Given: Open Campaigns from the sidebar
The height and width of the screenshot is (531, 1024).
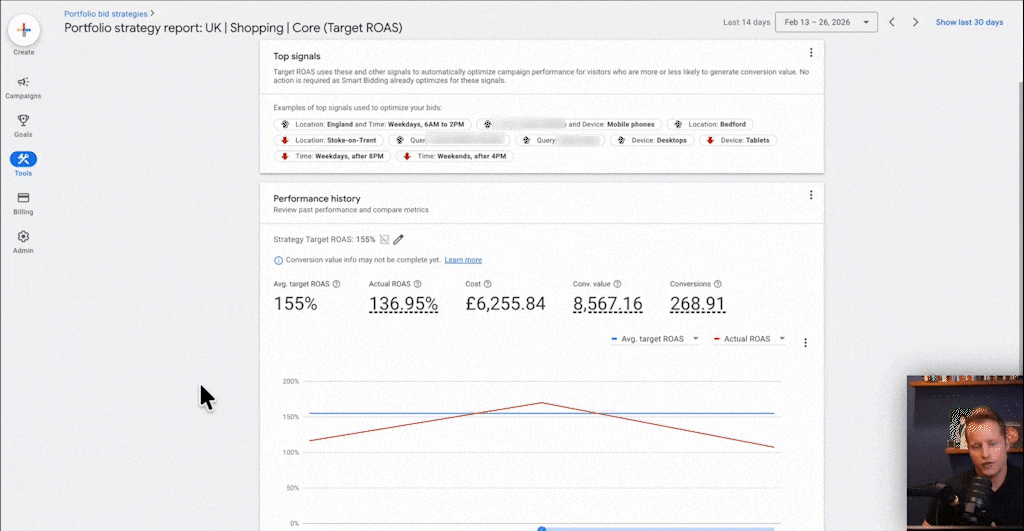Looking at the screenshot, I should point(23,82).
